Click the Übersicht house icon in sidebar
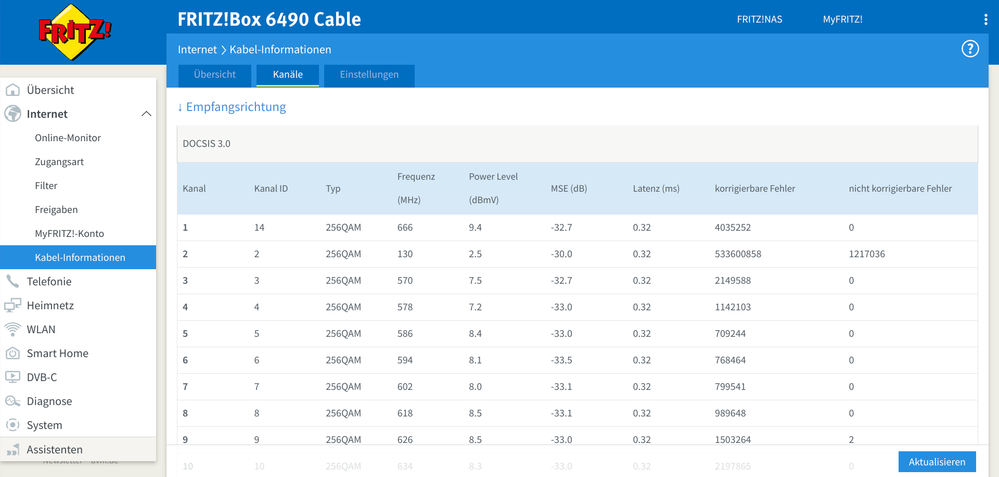 [13, 90]
